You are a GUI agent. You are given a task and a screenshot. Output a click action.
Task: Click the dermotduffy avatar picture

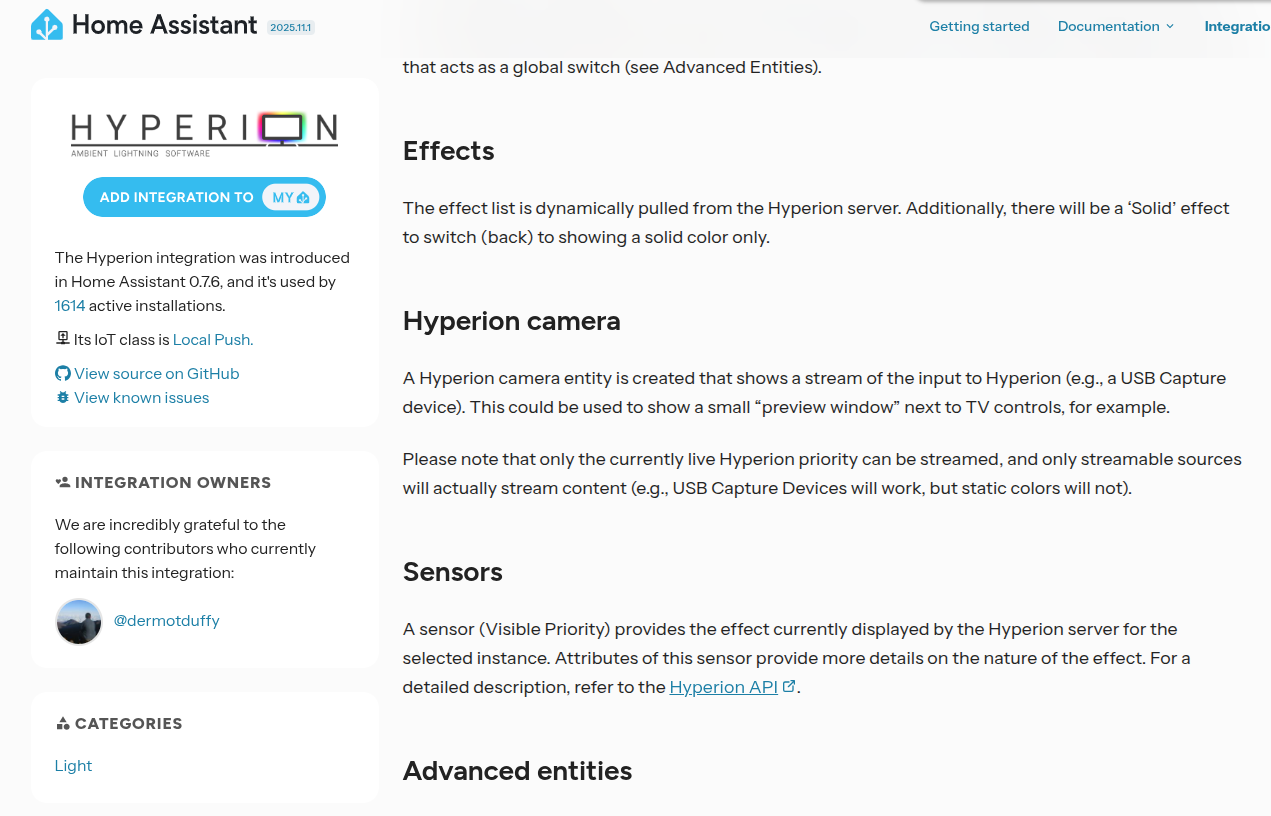[x=79, y=622]
